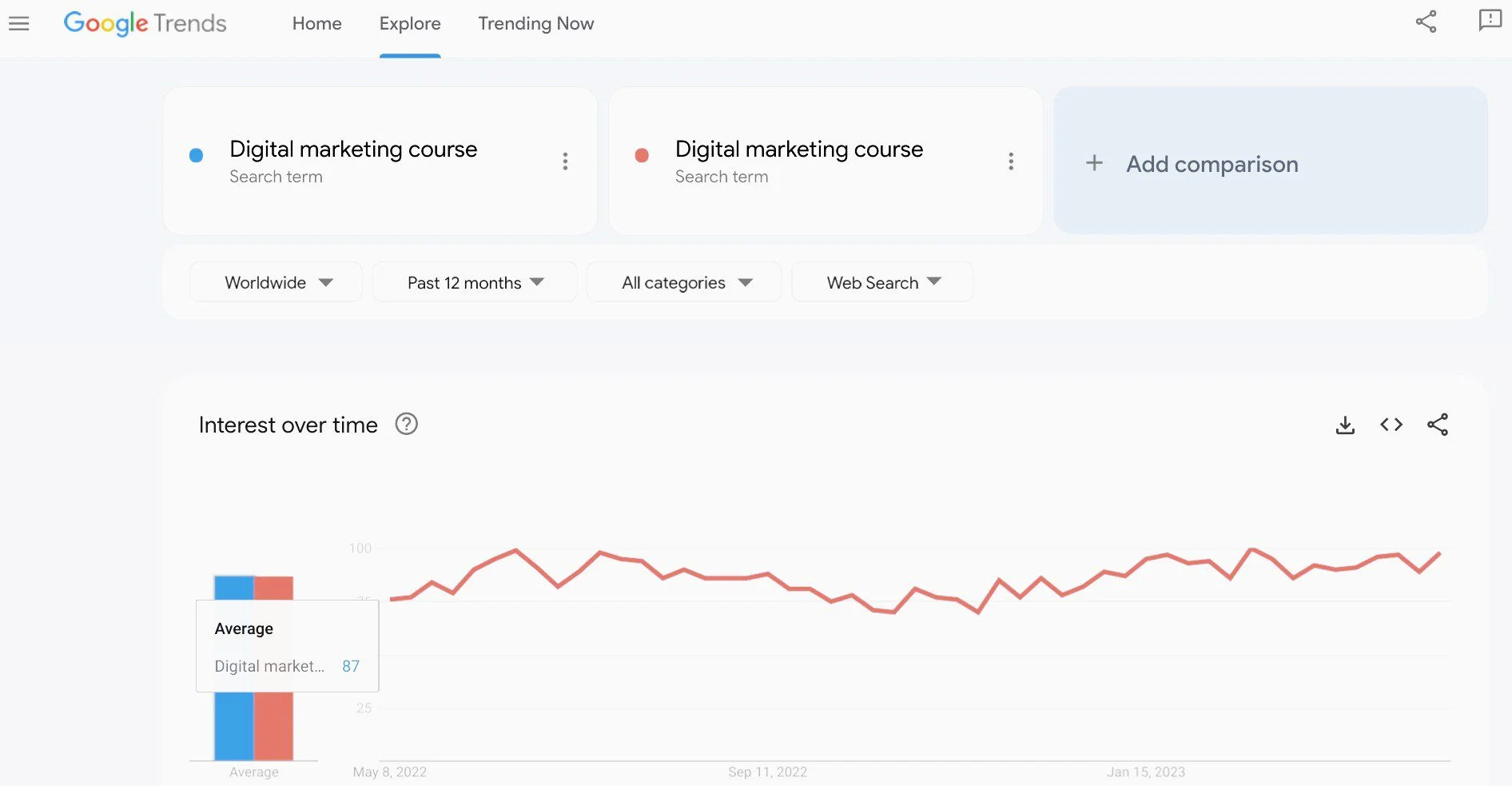1512x786 pixels.
Task: Select the Explore tab
Action: tap(410, 24)
